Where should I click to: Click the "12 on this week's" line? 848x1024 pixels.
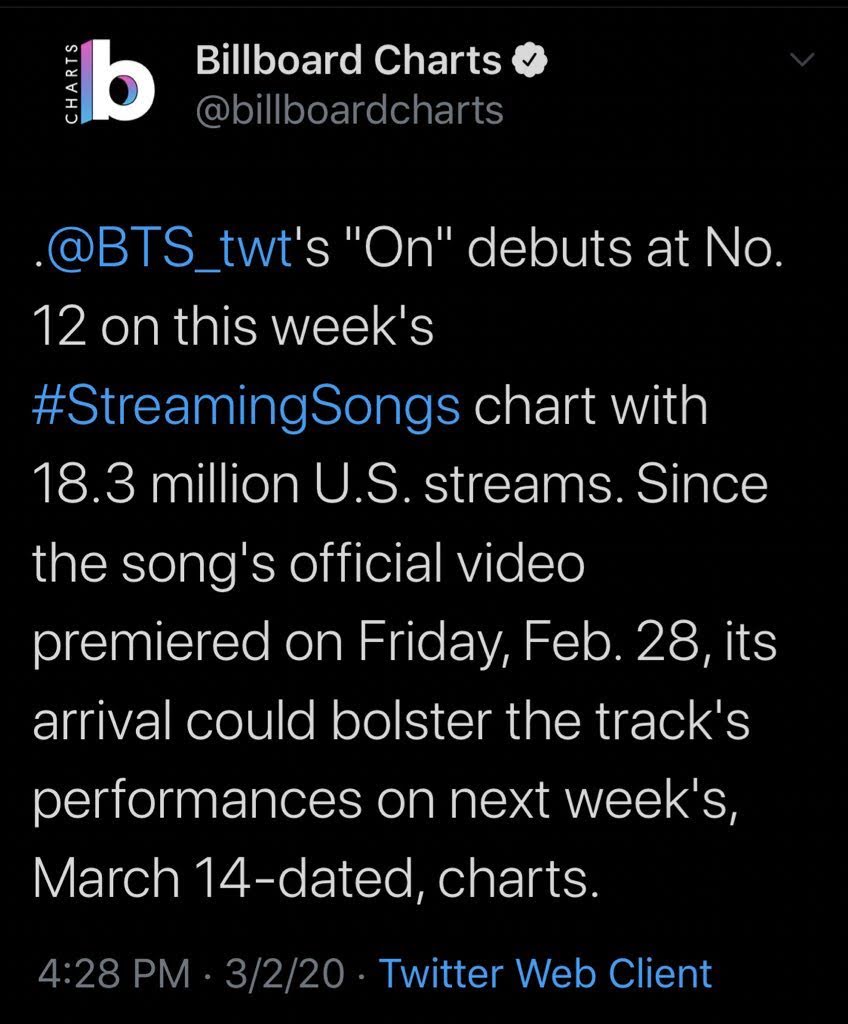[233, 331]
